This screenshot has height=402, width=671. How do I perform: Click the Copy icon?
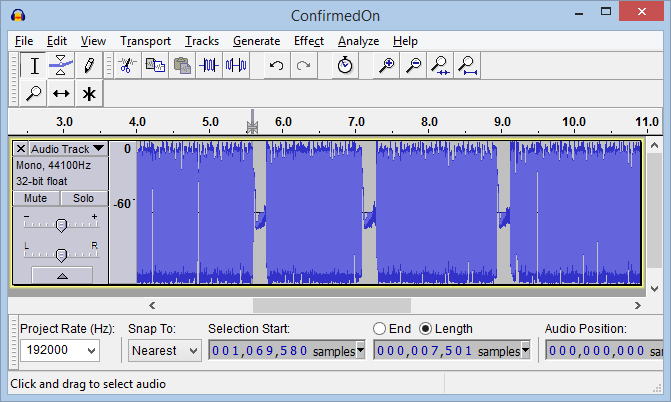155,66
